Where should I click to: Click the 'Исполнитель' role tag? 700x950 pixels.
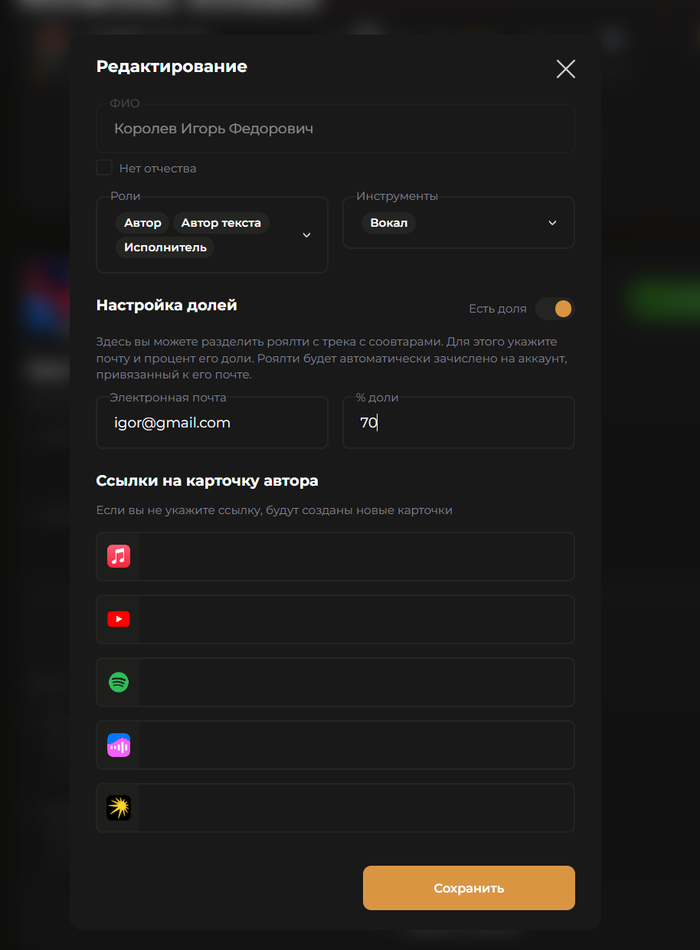165,247
